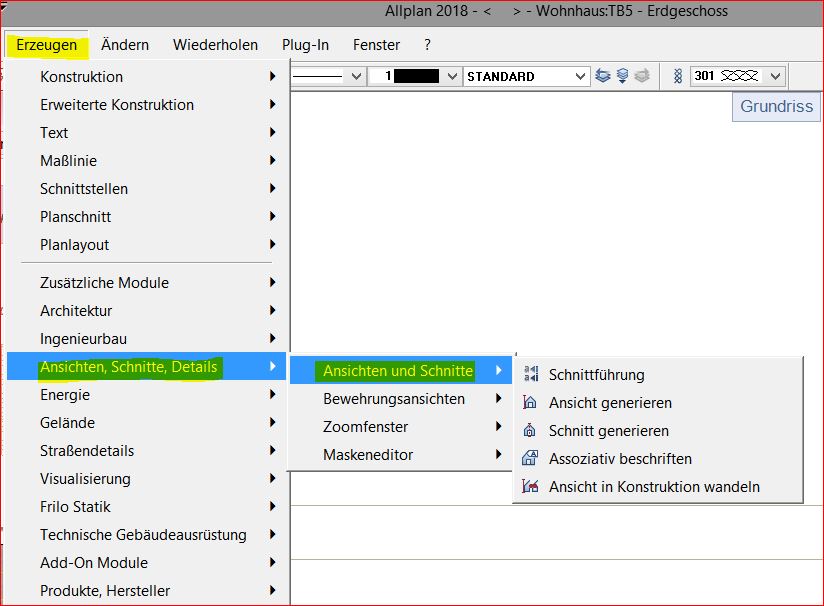Screen dimensions: 824x606
Task: Open the Ändern menu
Action: pyautogui.click(x=125, y=45)
